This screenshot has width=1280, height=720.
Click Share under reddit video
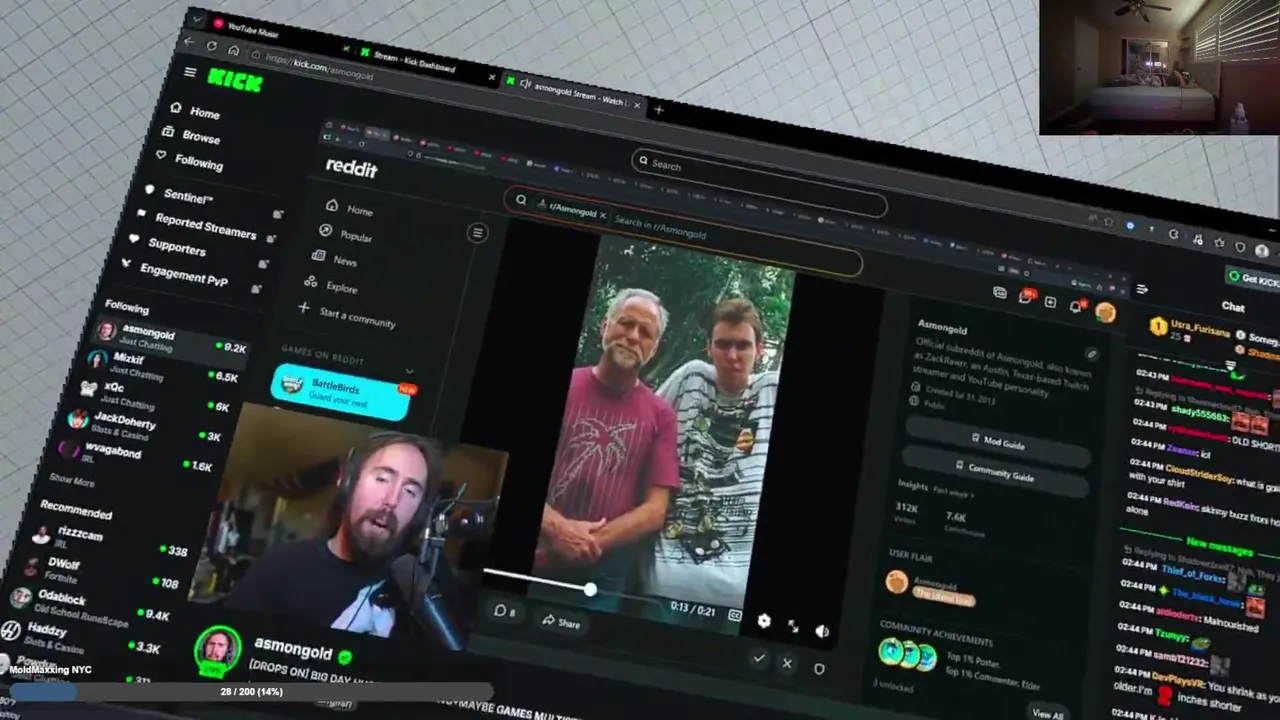(x=561, y=621)
